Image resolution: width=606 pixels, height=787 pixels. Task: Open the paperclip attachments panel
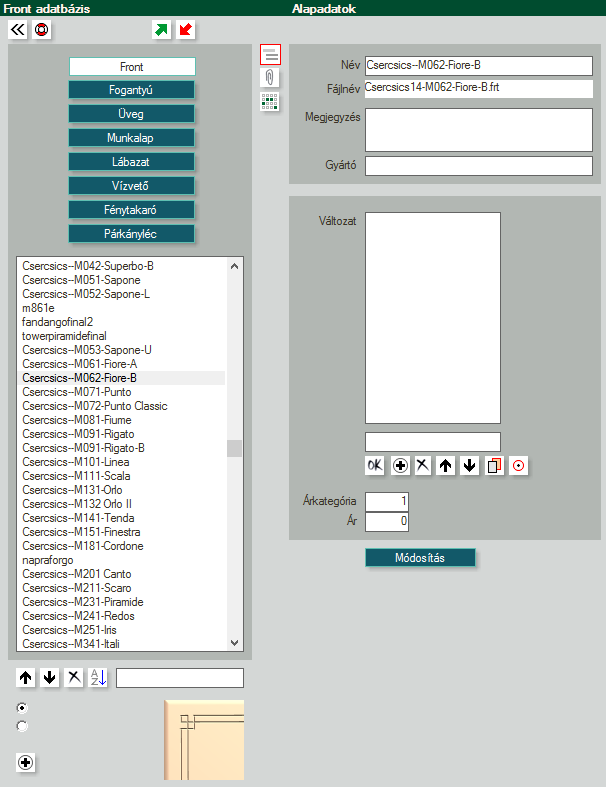[270, 78]
